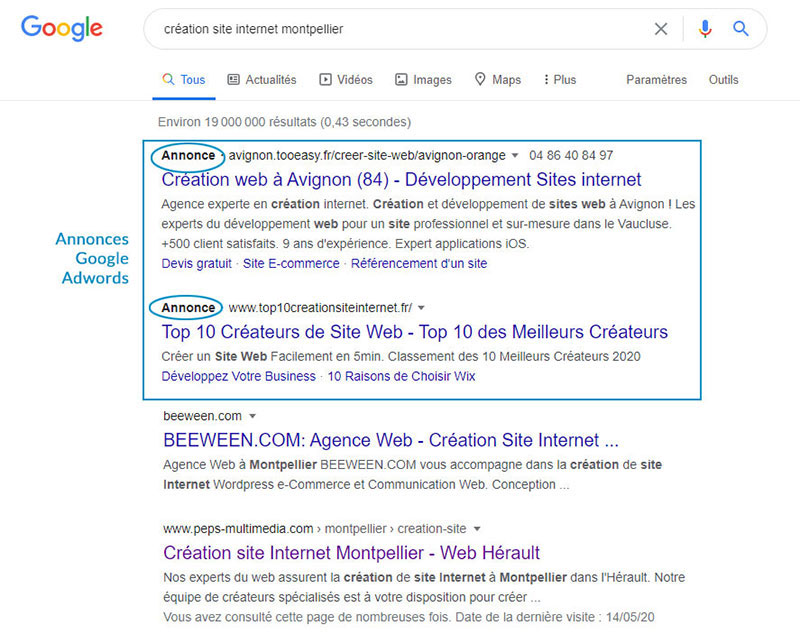Click the Site E-commerce sitelink

coord(291,264)
